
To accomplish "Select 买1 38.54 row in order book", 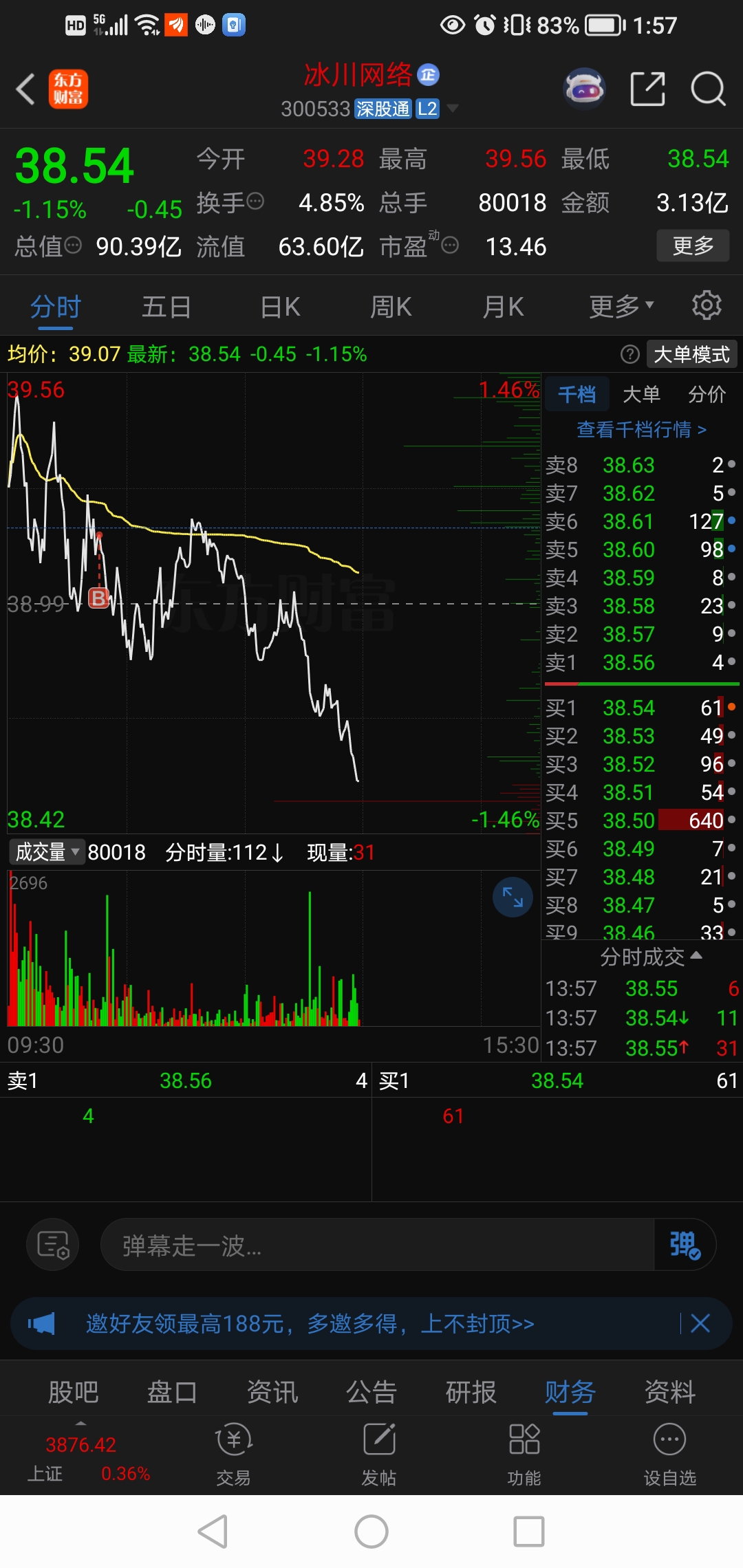I will click(640, 708).
